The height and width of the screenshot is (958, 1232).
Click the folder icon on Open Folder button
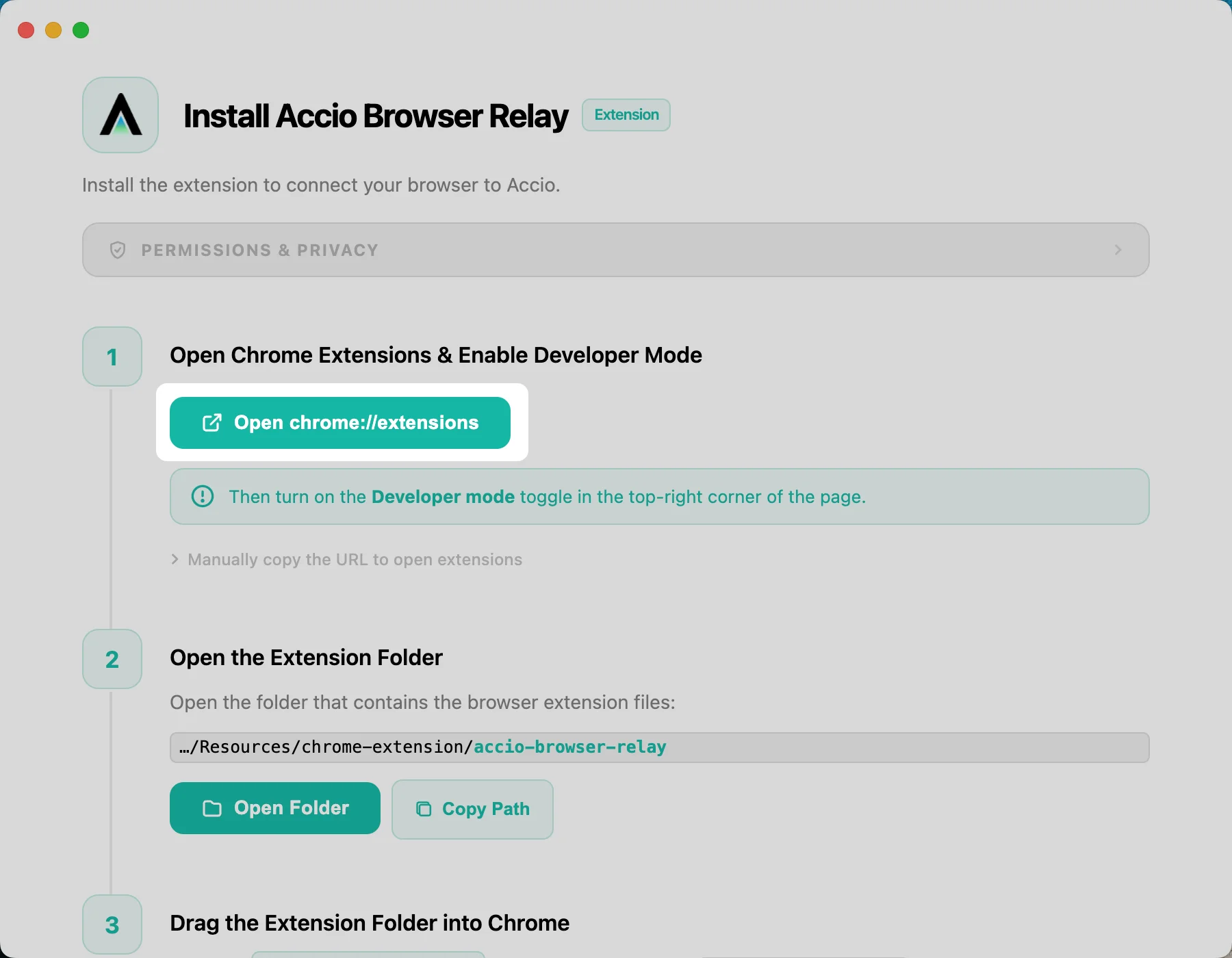coord(212,809)
